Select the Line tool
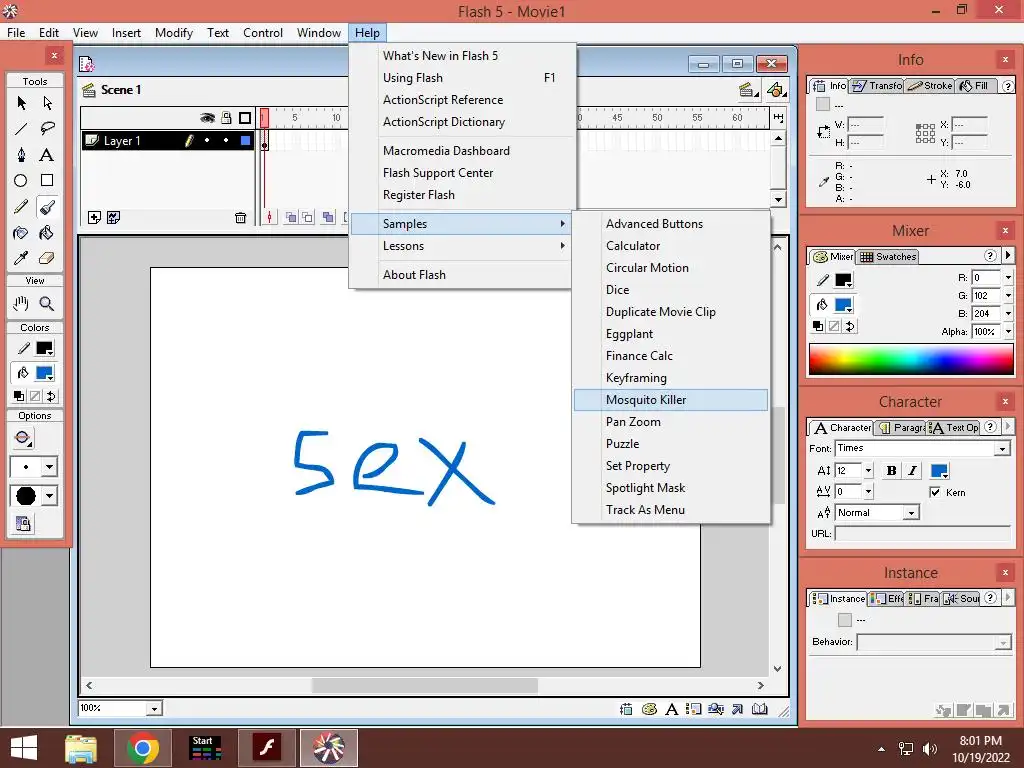Screen dimensions: 1024x768 (22, 129)
